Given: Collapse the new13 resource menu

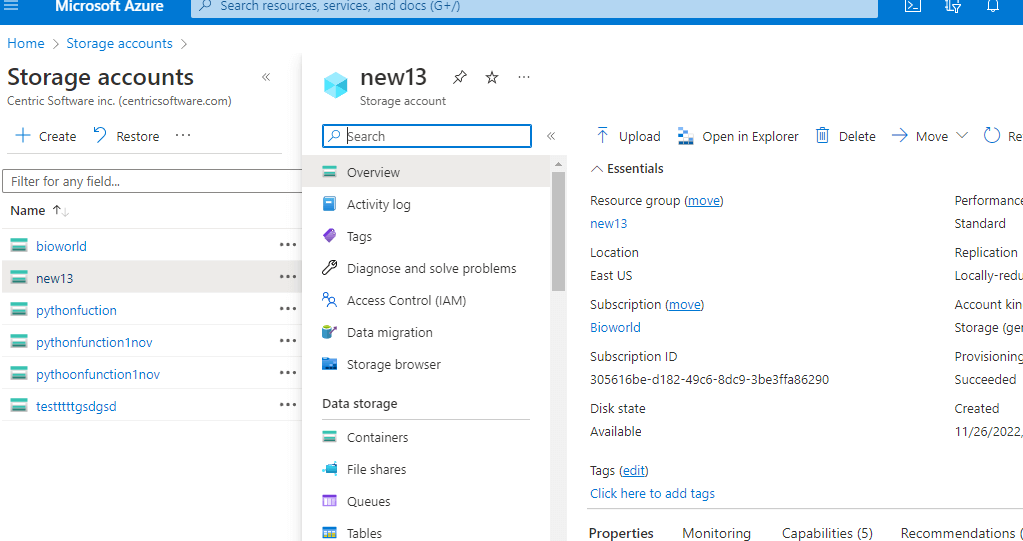Looking at the screenshot, I should (551, 136).
